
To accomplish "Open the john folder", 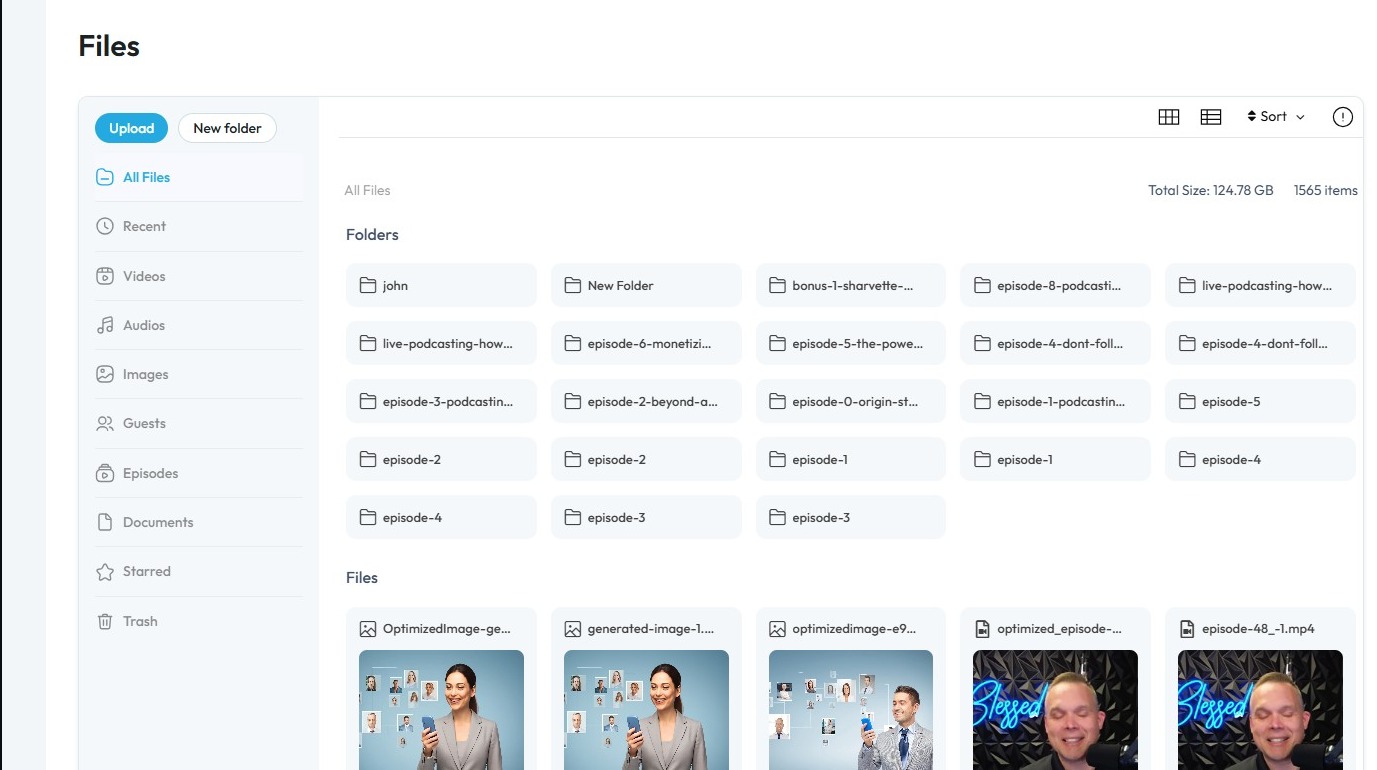I will [441, 285].
